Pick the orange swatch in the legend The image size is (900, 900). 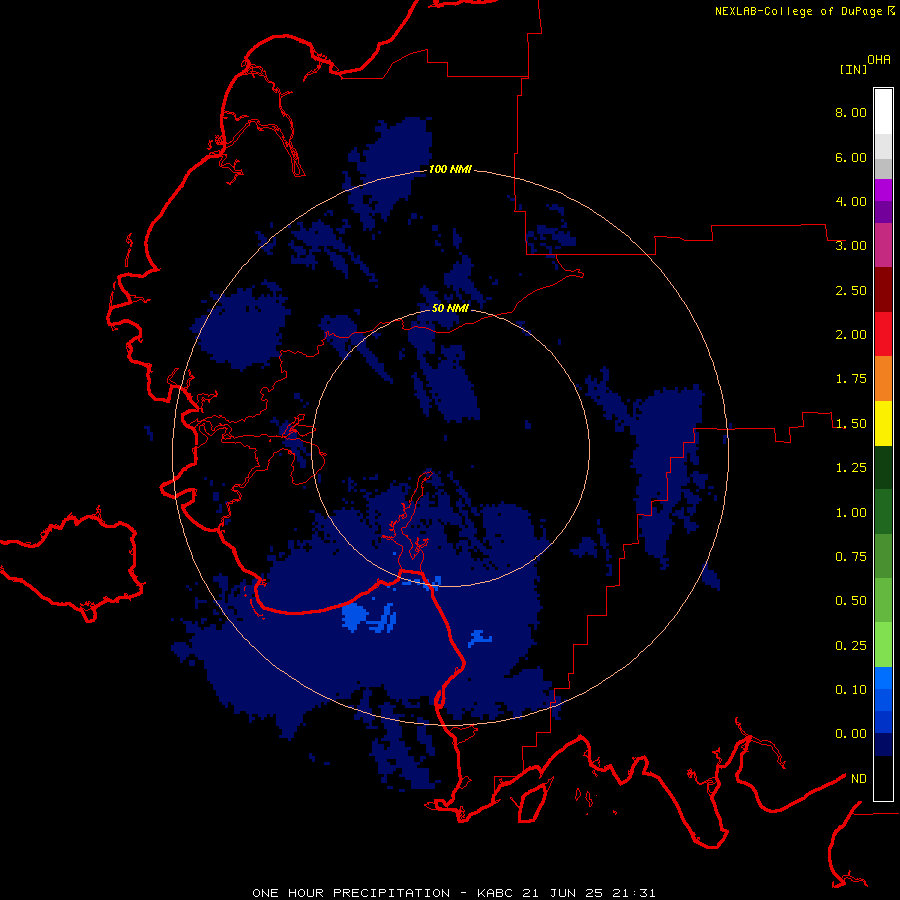[x=883, y=378]
